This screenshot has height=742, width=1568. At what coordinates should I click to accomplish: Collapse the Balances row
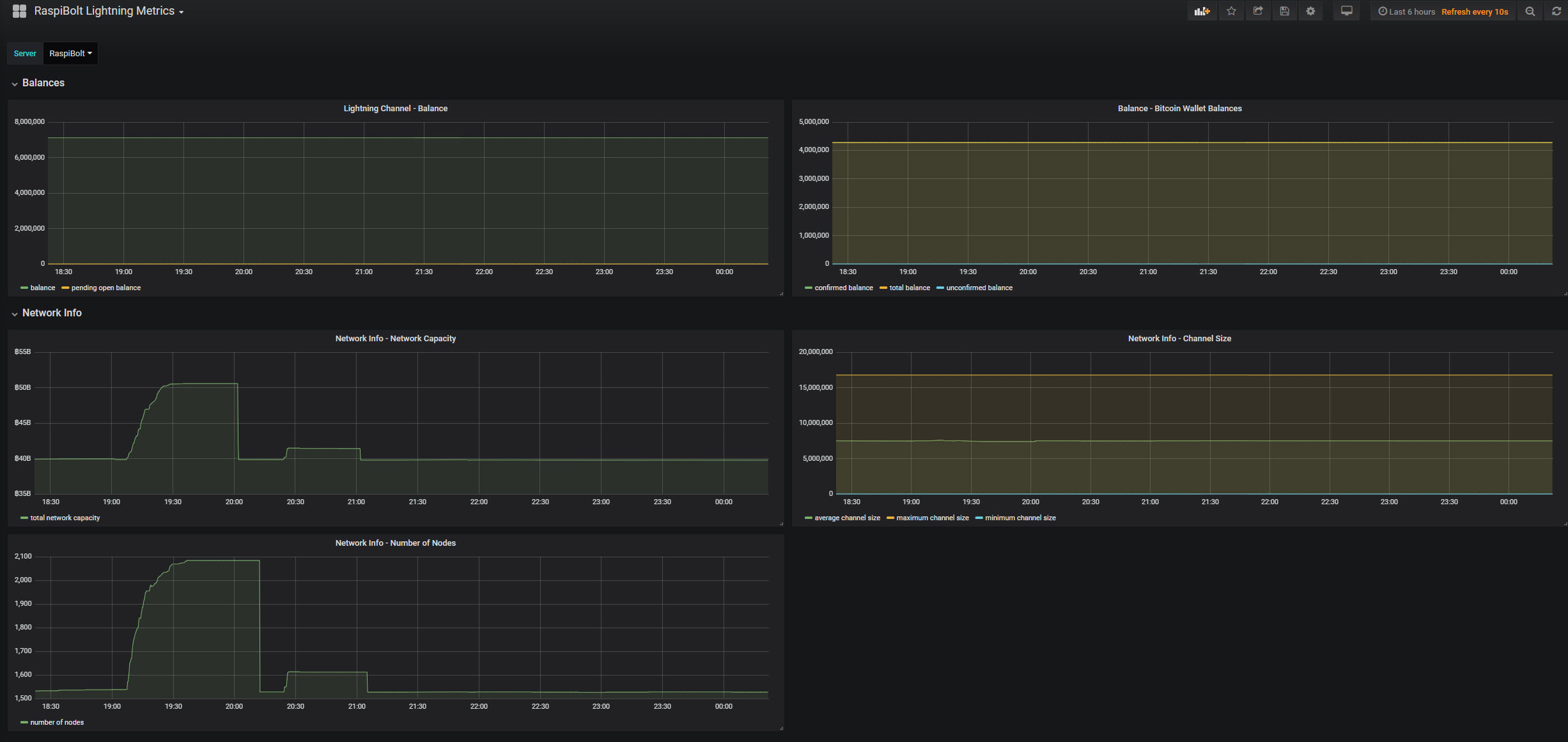43,83
